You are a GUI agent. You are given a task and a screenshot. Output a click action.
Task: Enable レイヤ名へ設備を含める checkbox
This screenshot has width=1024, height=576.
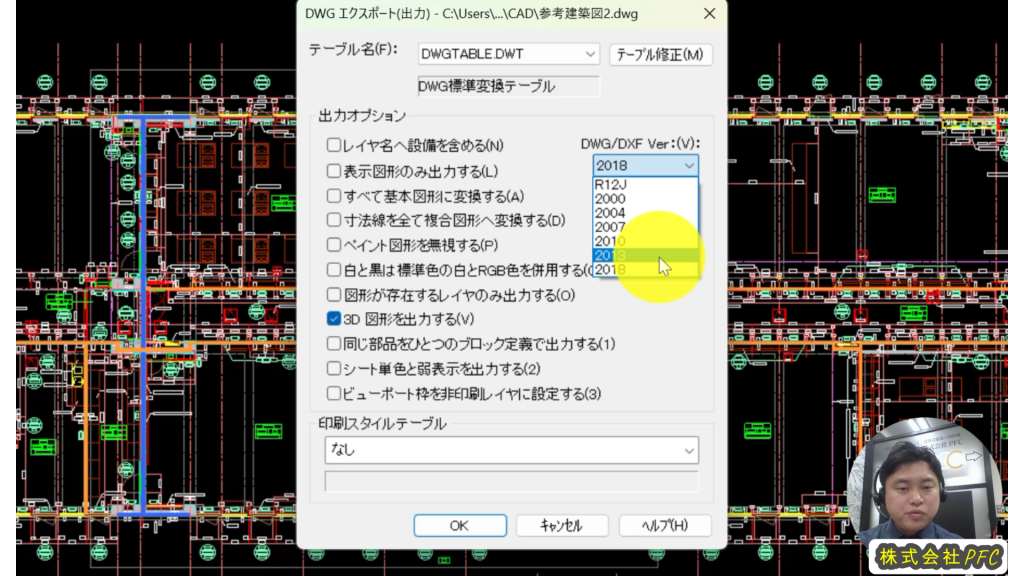click(x=334, y=145)
